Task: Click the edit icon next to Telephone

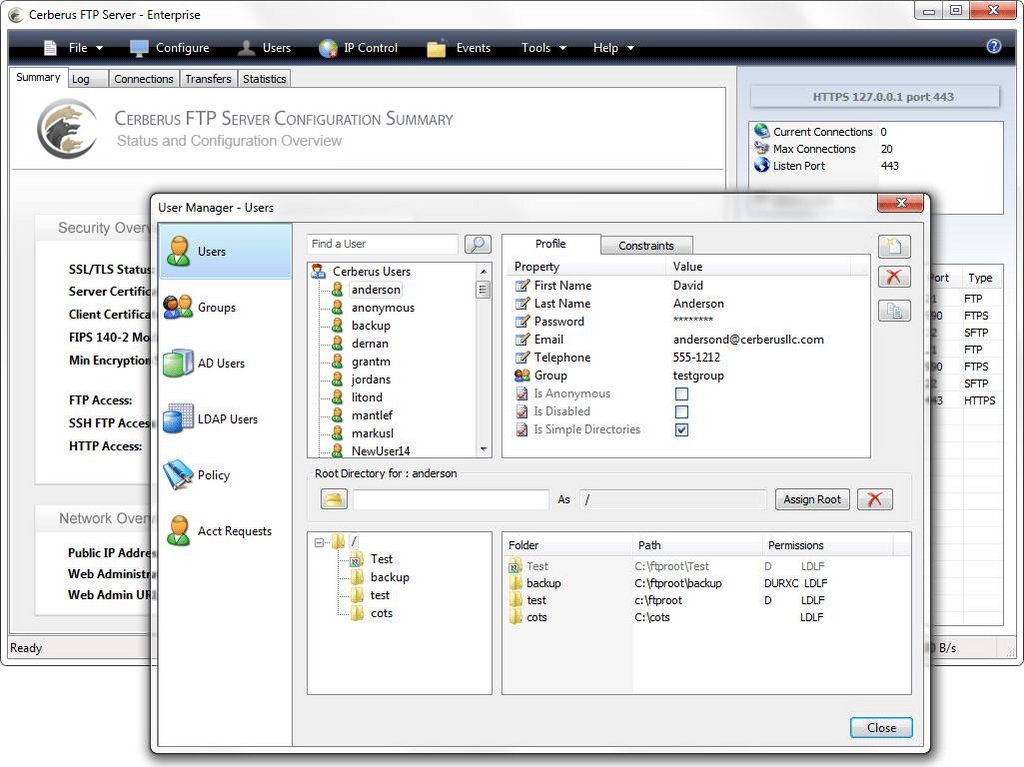Action: coord(522,357)
